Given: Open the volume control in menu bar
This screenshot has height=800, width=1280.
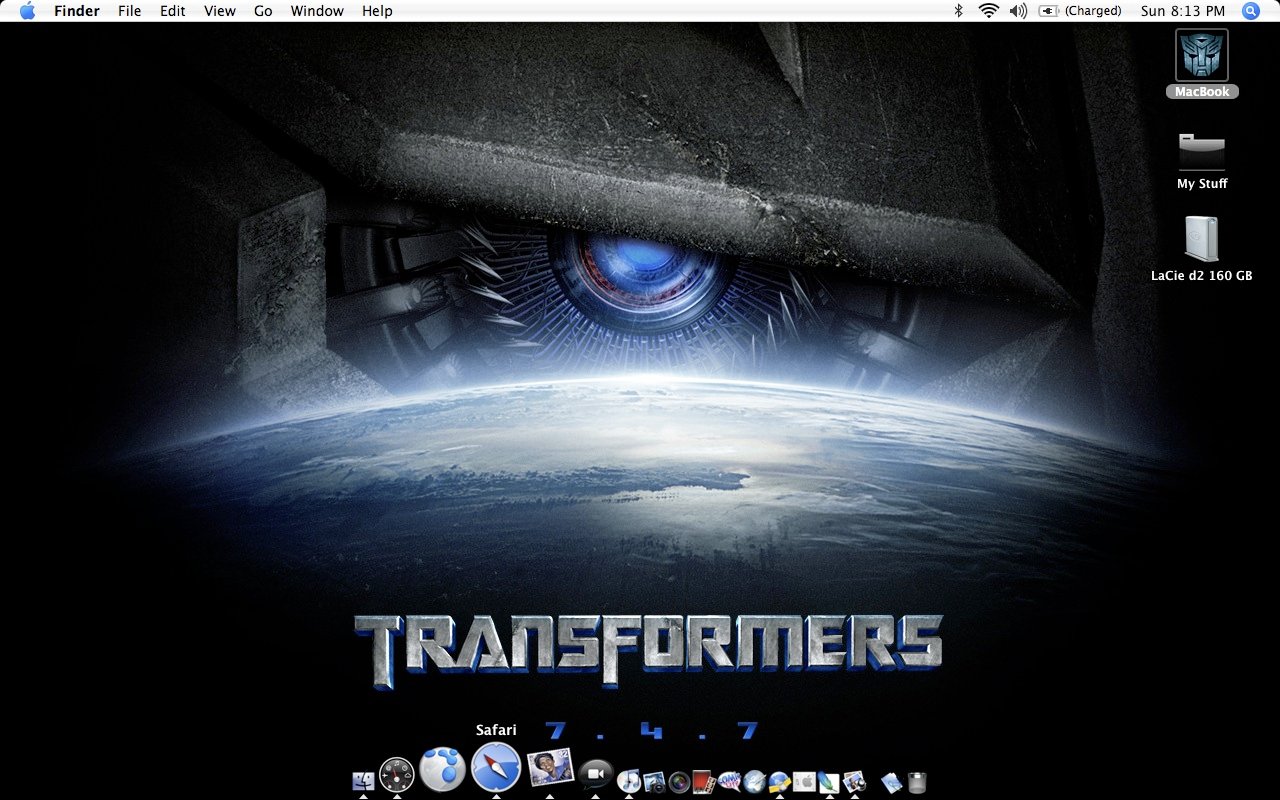Looking at the screenshot, I should pyautogui.click(x=1018, y=11).
